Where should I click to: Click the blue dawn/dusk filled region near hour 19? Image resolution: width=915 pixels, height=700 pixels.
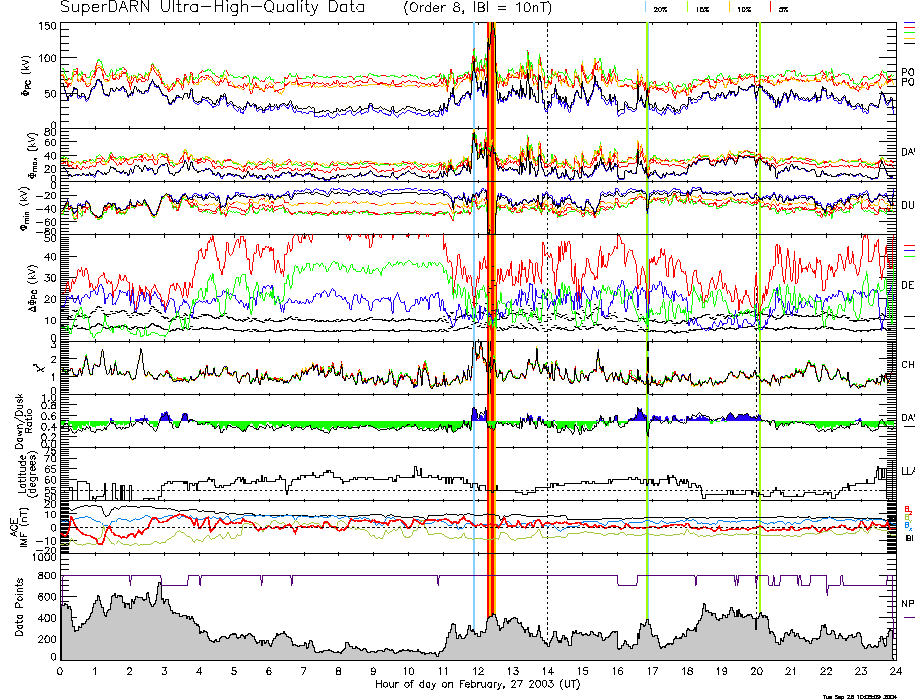(741, 417)
